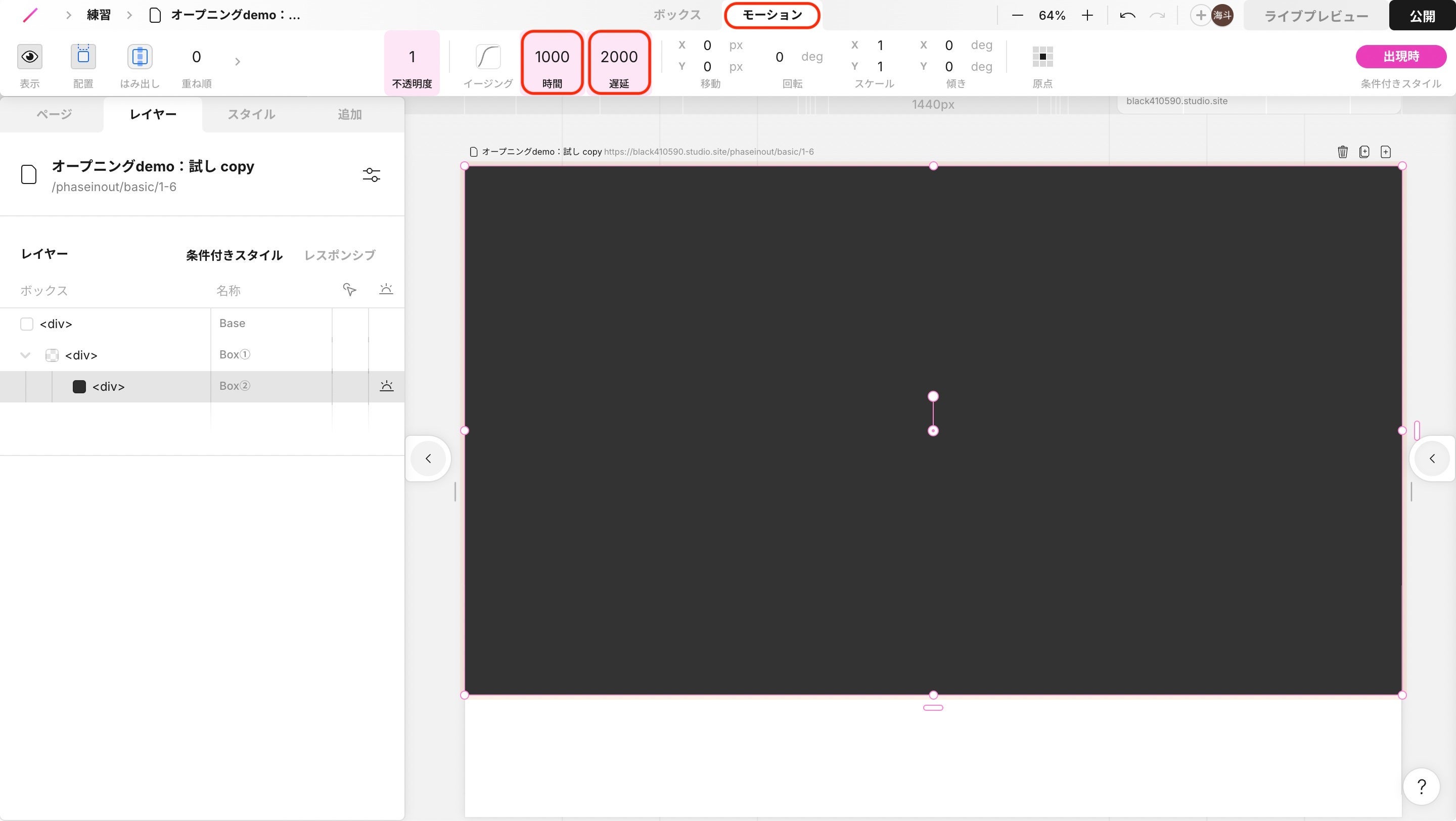Screen dimensions: 1456x821
Task: Open the スタイル panel tab
Action: [x=252, y=115]
